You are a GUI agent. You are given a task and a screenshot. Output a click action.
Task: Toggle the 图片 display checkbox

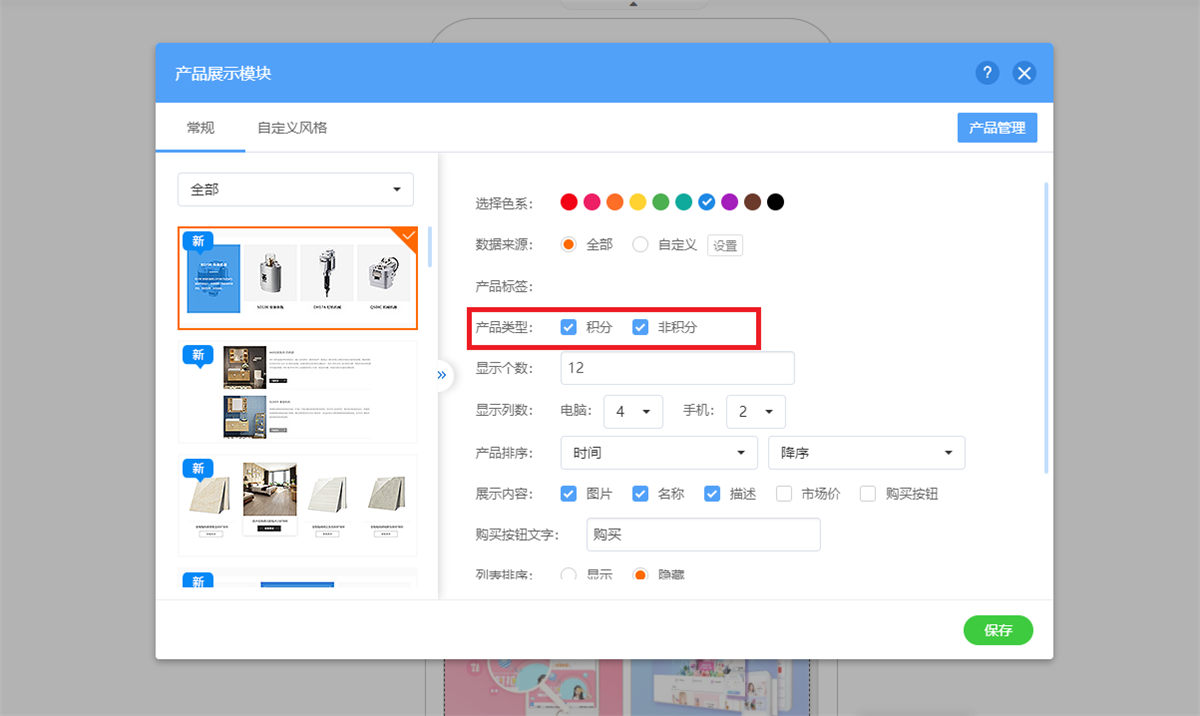click(x=569, y=494)
